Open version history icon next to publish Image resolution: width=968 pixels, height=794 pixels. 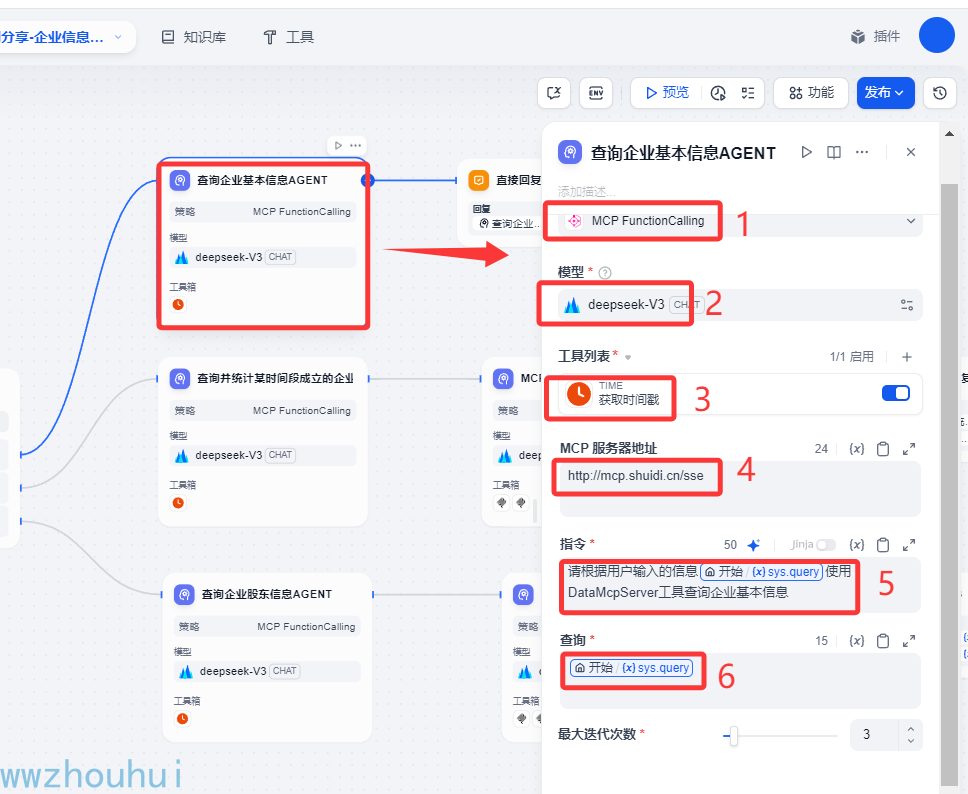tap(940, 93)
